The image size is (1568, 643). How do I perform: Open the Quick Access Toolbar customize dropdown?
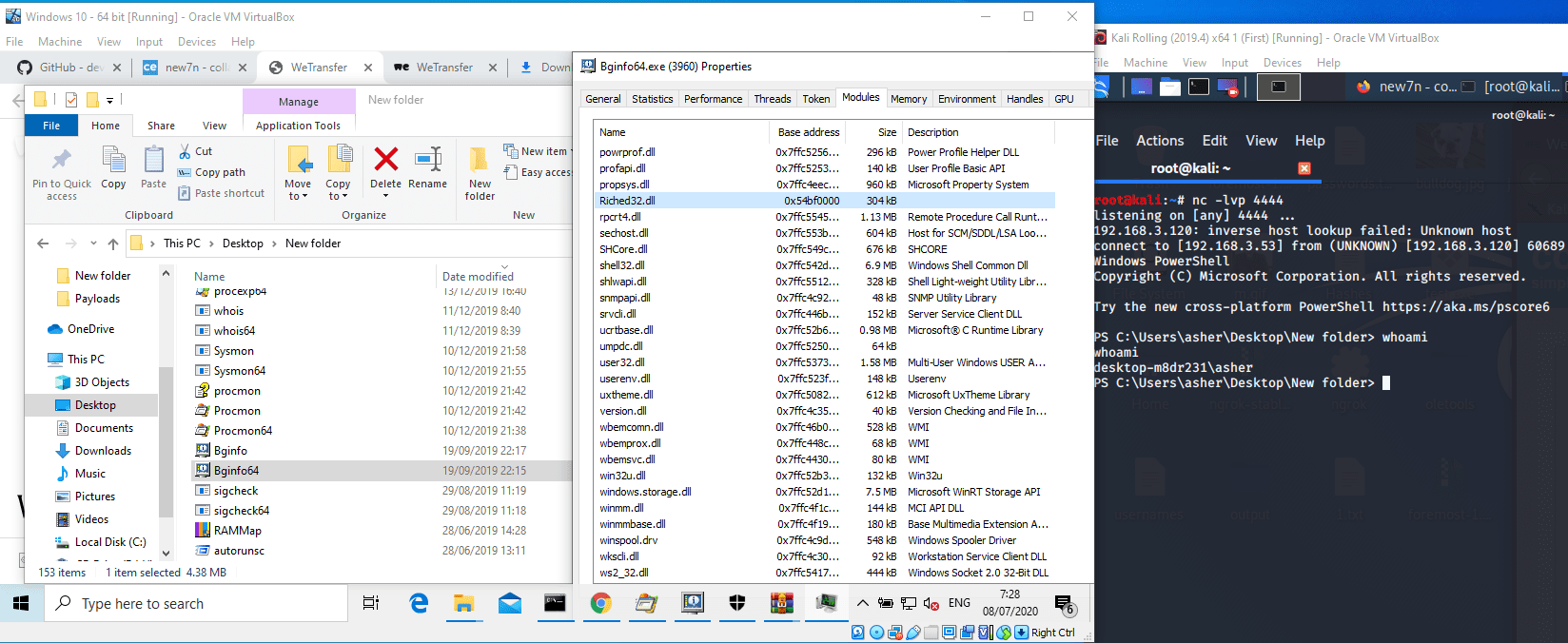tap(109, 100)
